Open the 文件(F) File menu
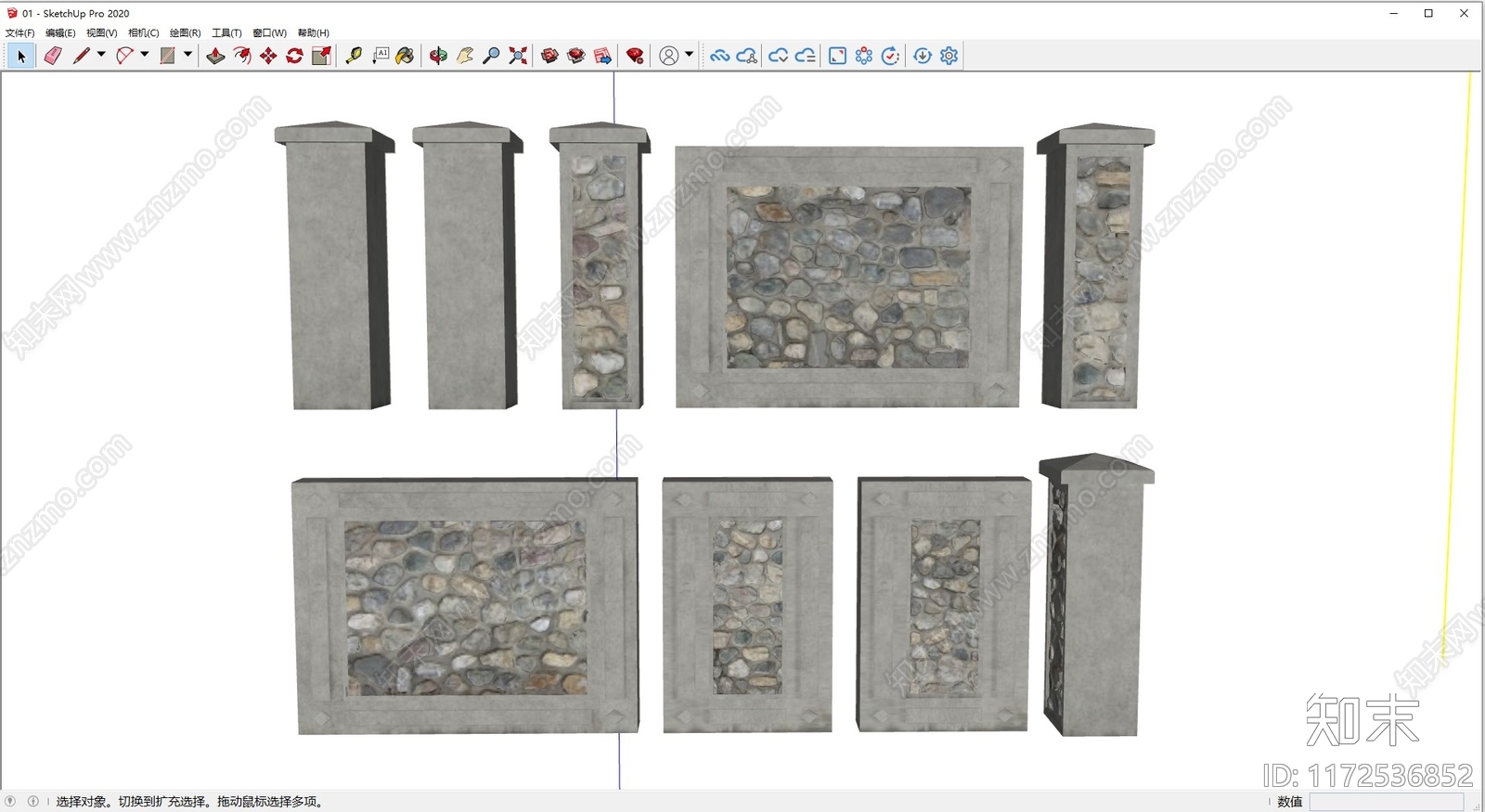Screen dimensions: 1485x812 (19, 32)
